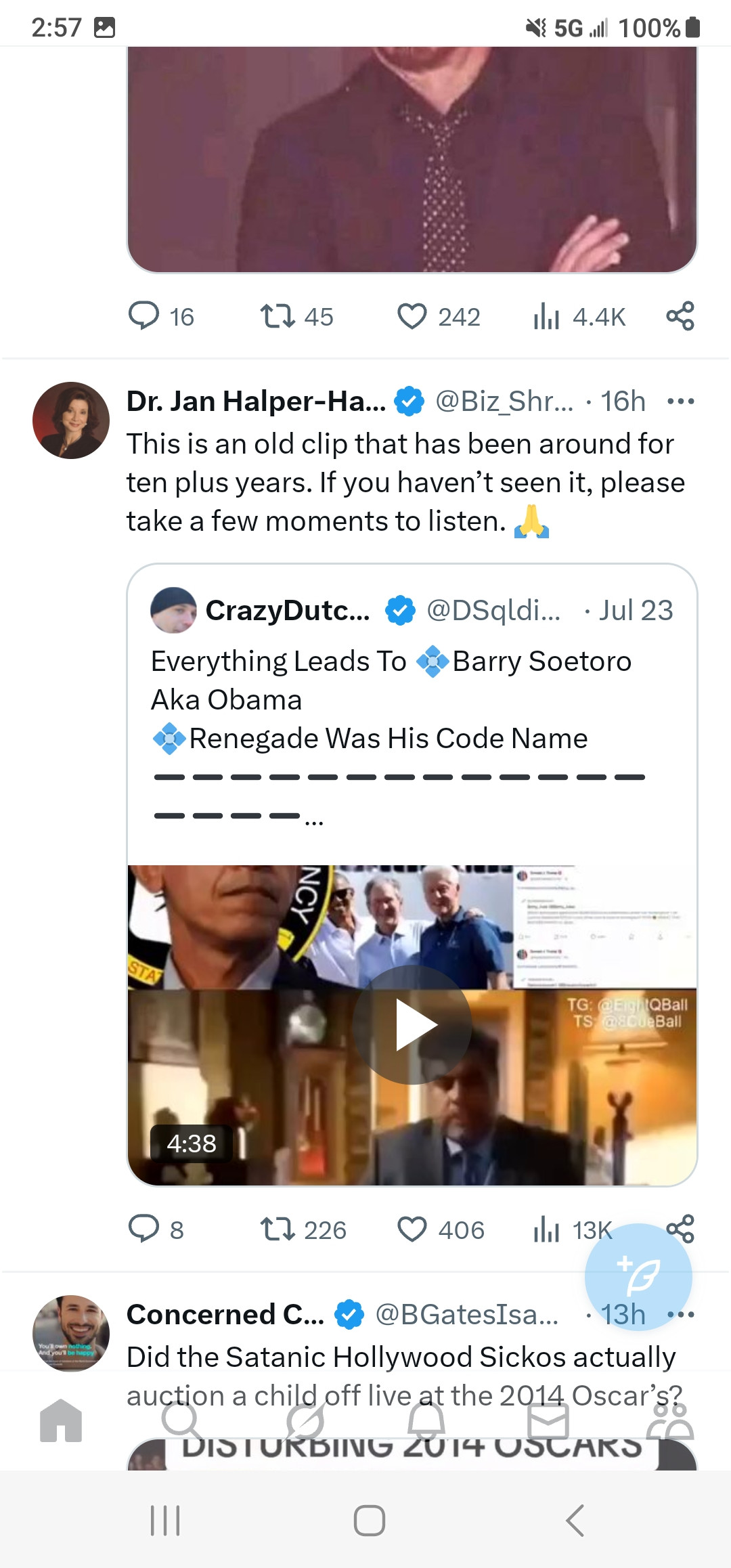The width and height of the screenshot is (731, 1568).
Task: View 4.4K views analytics
Action: click(547, 316)
